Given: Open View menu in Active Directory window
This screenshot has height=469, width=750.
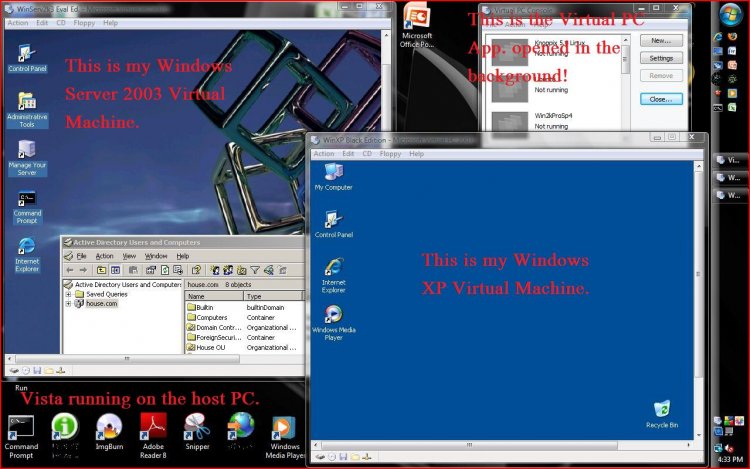Looking at the screenshot, I should coord(129,256).
